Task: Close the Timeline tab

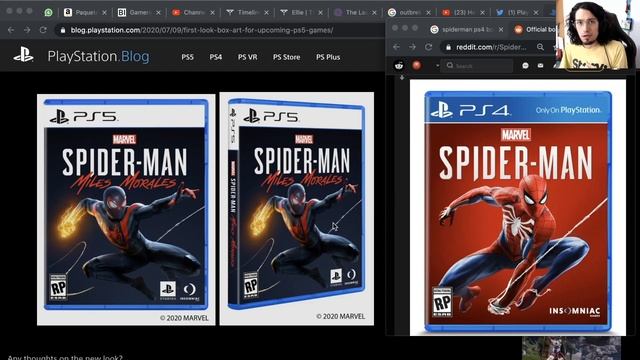Action: (266, 13)
